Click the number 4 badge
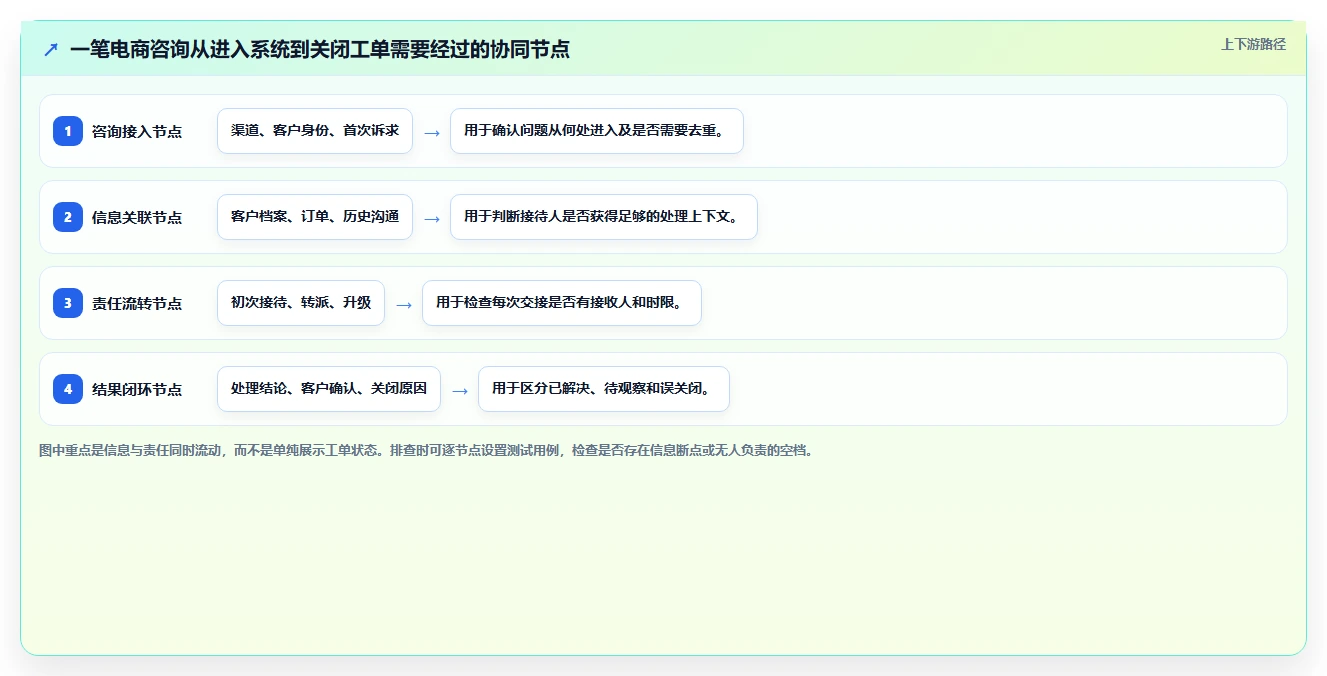This screenshot has width=1327, height=676. click(x=68, y=389)
